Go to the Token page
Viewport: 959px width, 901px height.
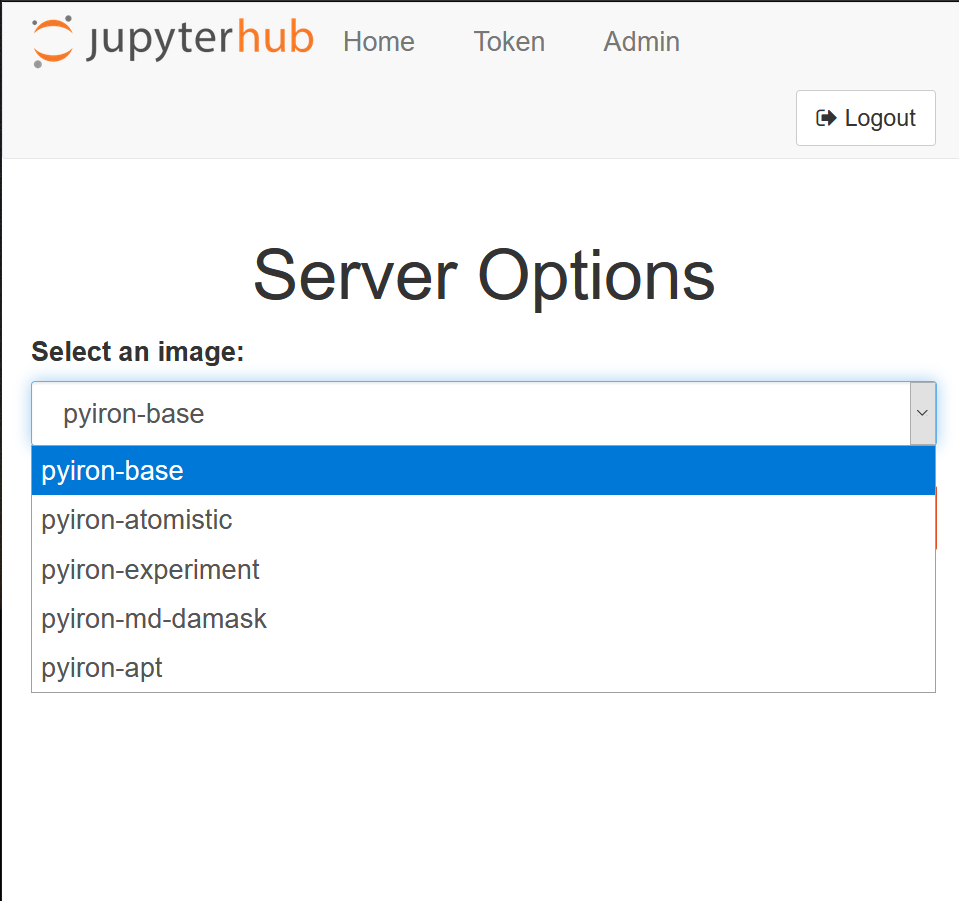click(x=509, y=42)
